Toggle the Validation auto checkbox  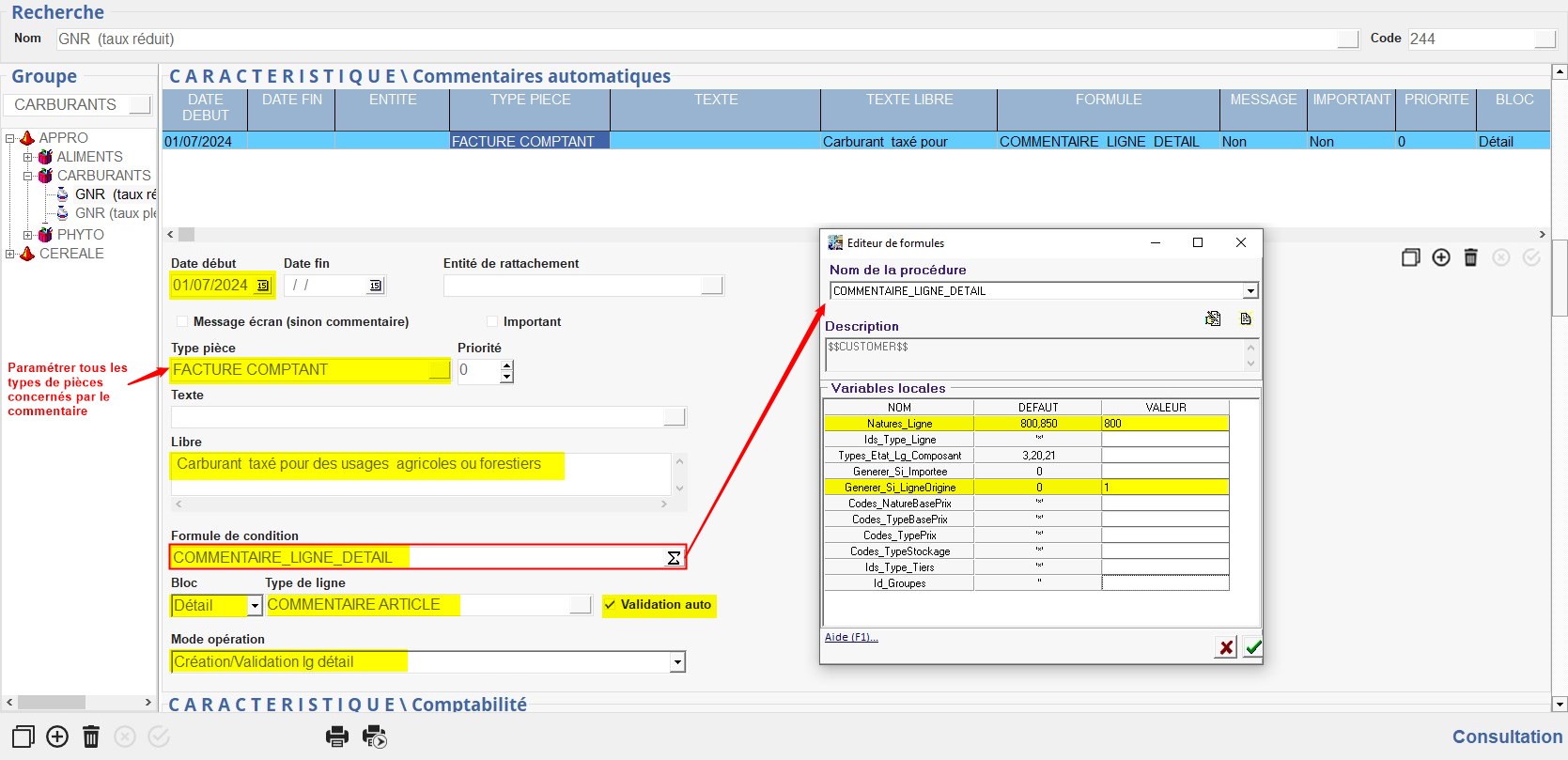(x=611, y=605)
